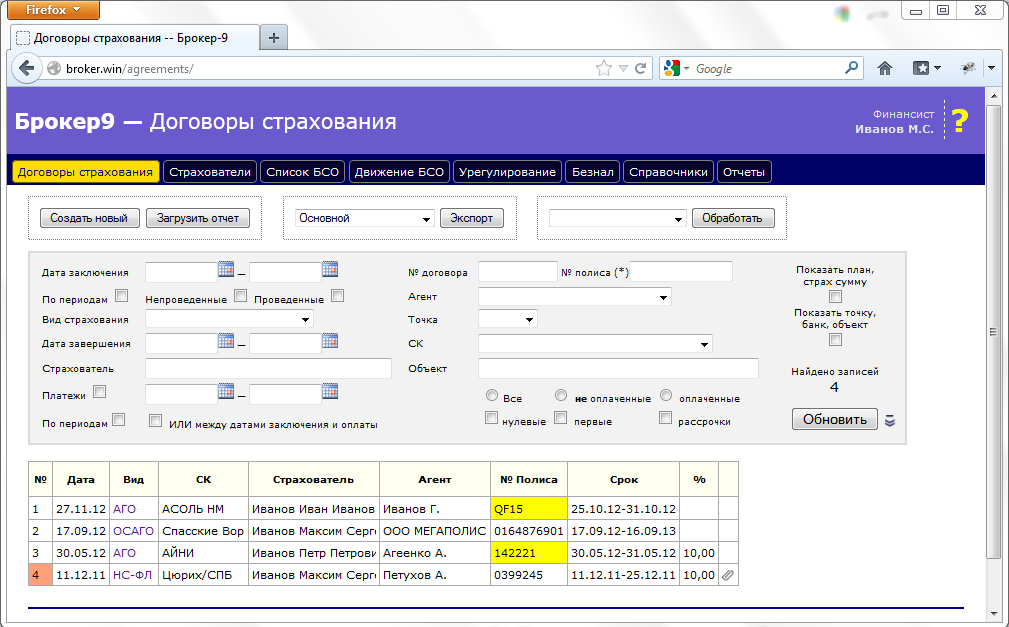Bookmark this page with the star icon
The width and height of the screenshot is (1009, 627).
click(604, 68)
